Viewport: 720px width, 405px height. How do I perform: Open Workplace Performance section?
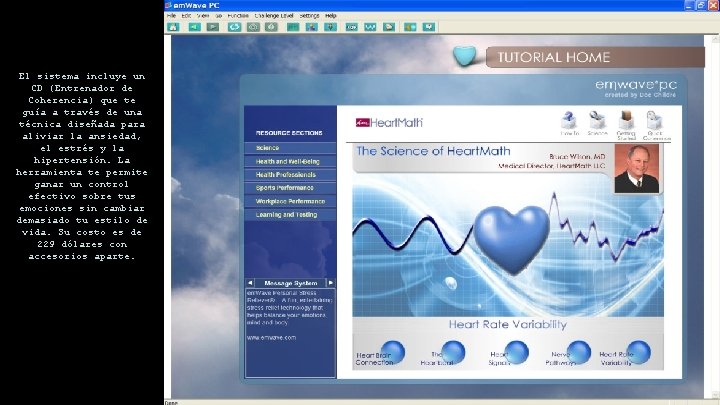(290, 201)
